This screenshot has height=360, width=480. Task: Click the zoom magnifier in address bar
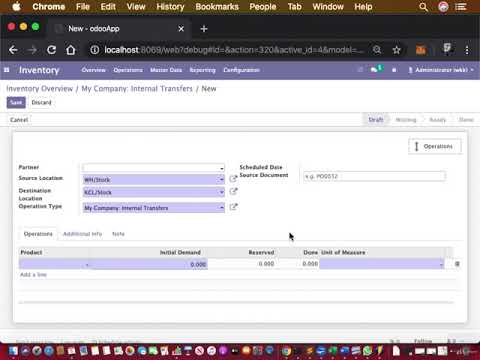point(377,50)
